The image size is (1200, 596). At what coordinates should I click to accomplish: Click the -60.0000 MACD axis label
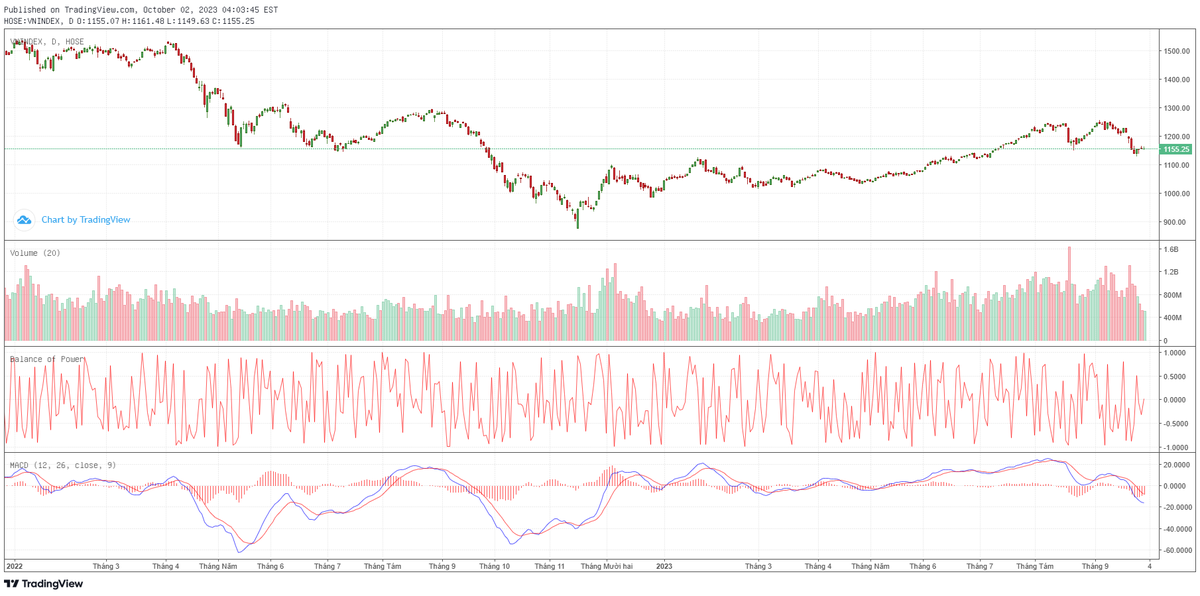pyautogui.click(x=1176, y=550)
